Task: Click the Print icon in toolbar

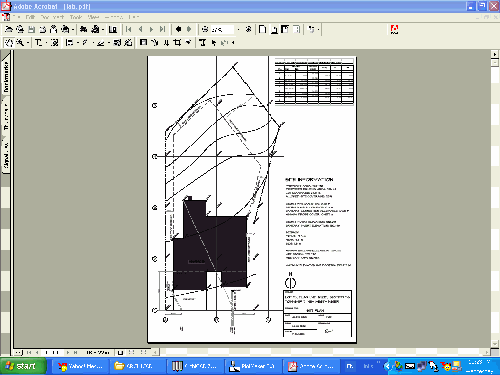Action: (43, 30)
